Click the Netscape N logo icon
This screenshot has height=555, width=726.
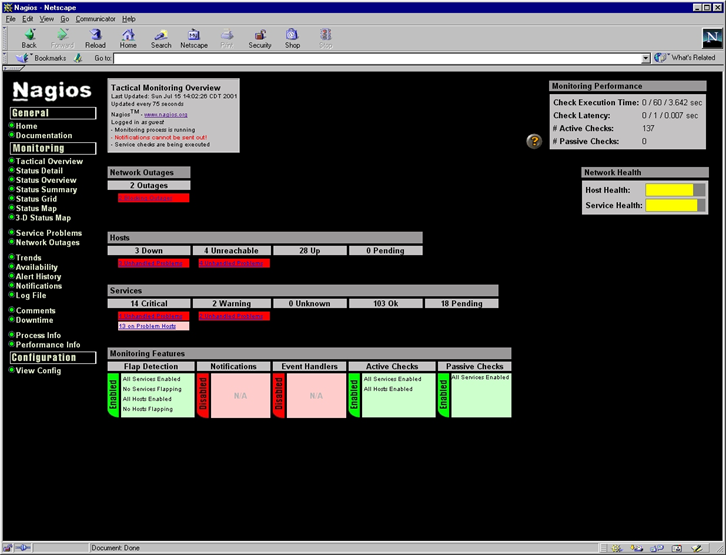[x=711, y=38]
